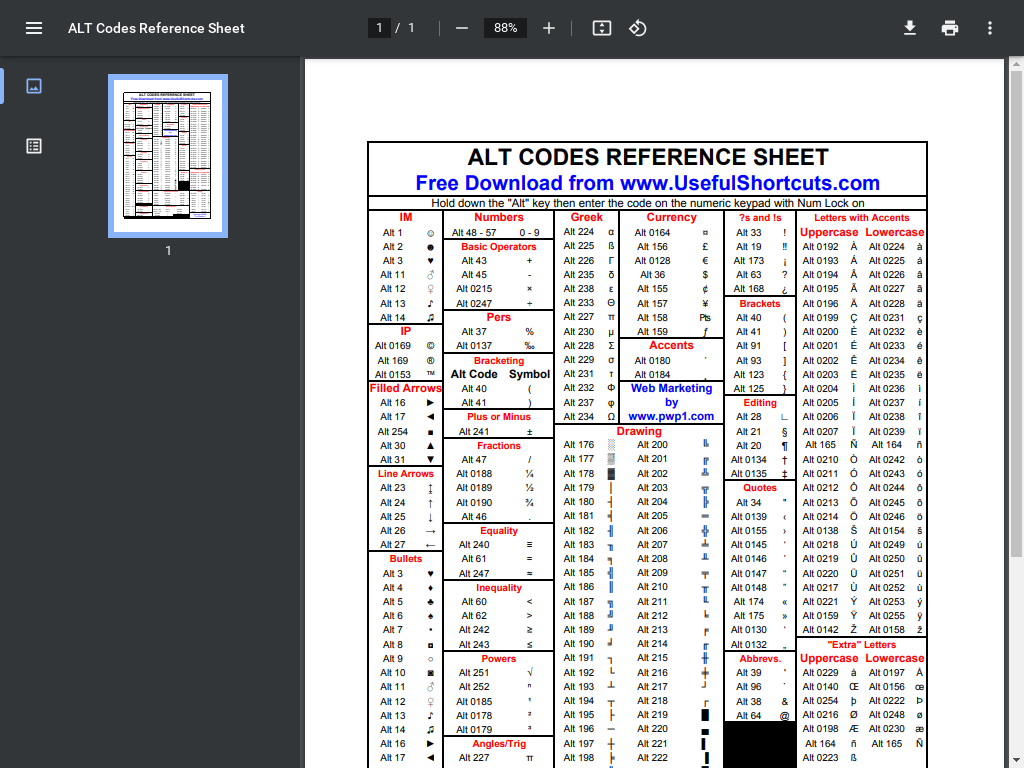Click the zoom in plus button

coord(549,28)
